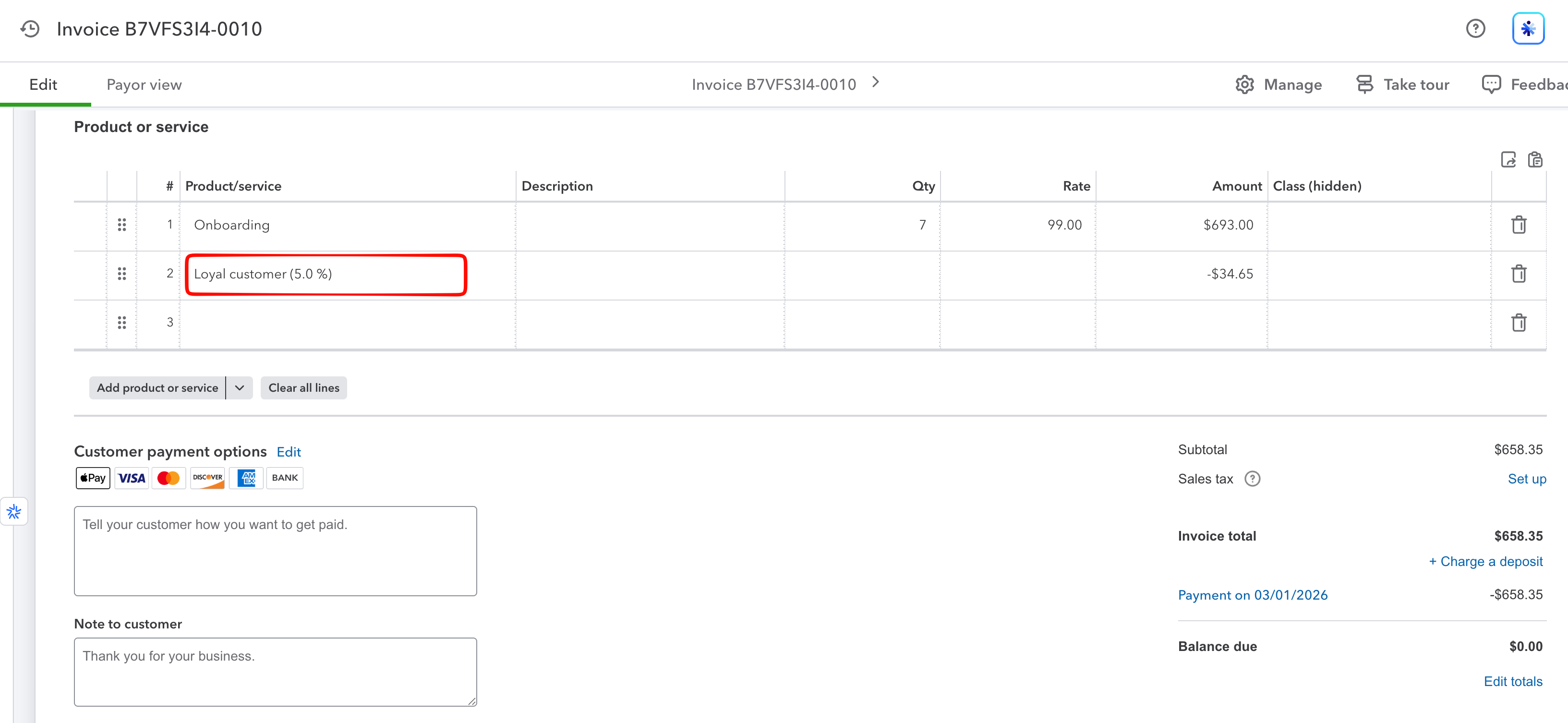The height and width of the screenshot is (723, 1568).
Task: Click the chevron next to Invoice B7VFS3I4-0010 breadcrumb
Action: click(x=875, y=82)
